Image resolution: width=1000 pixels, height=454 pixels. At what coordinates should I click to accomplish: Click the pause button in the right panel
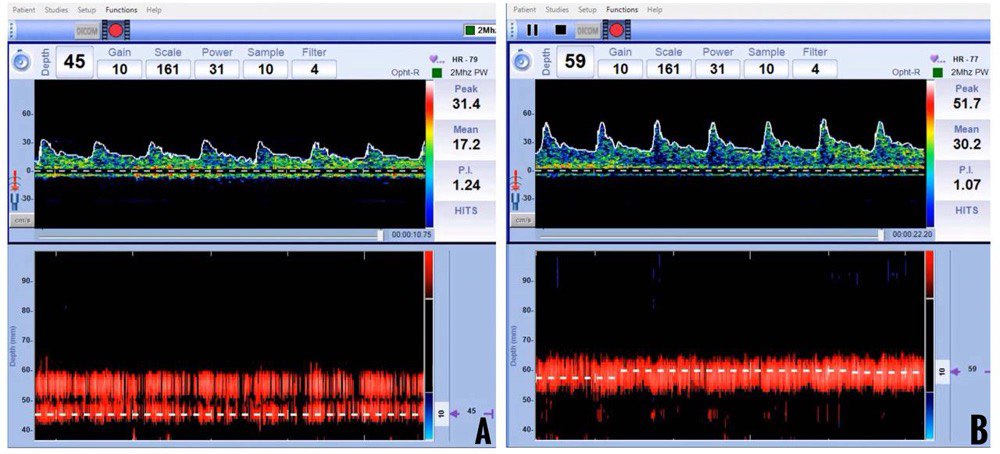coord(532,30)
